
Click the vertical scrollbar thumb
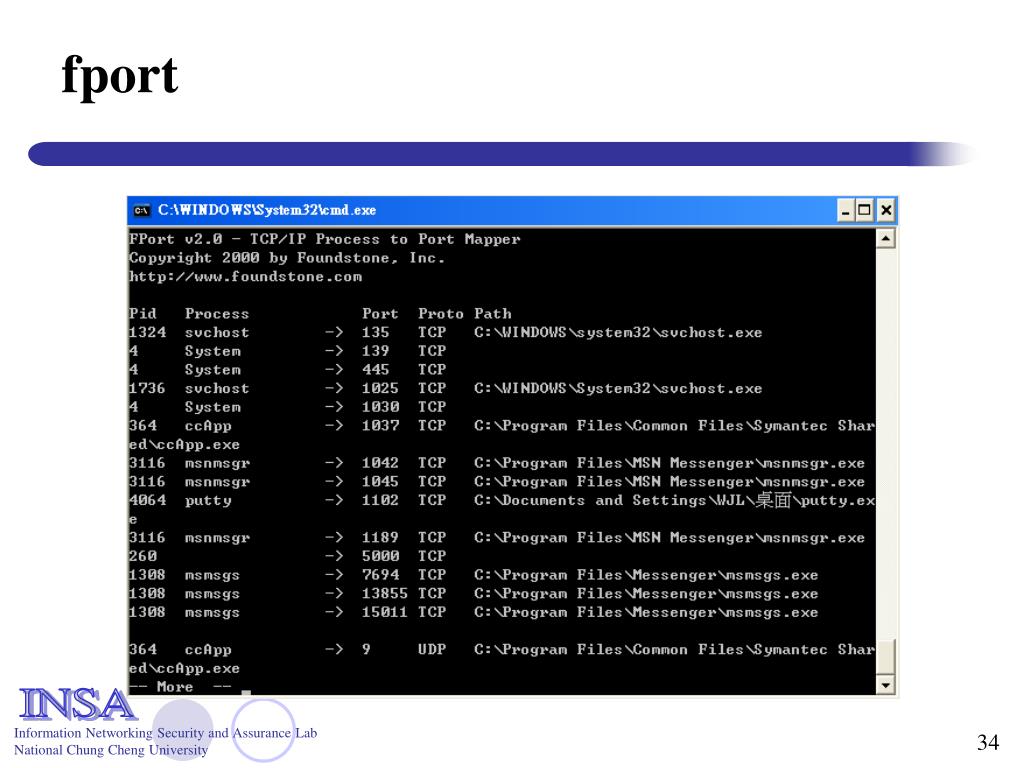[885, 656]
